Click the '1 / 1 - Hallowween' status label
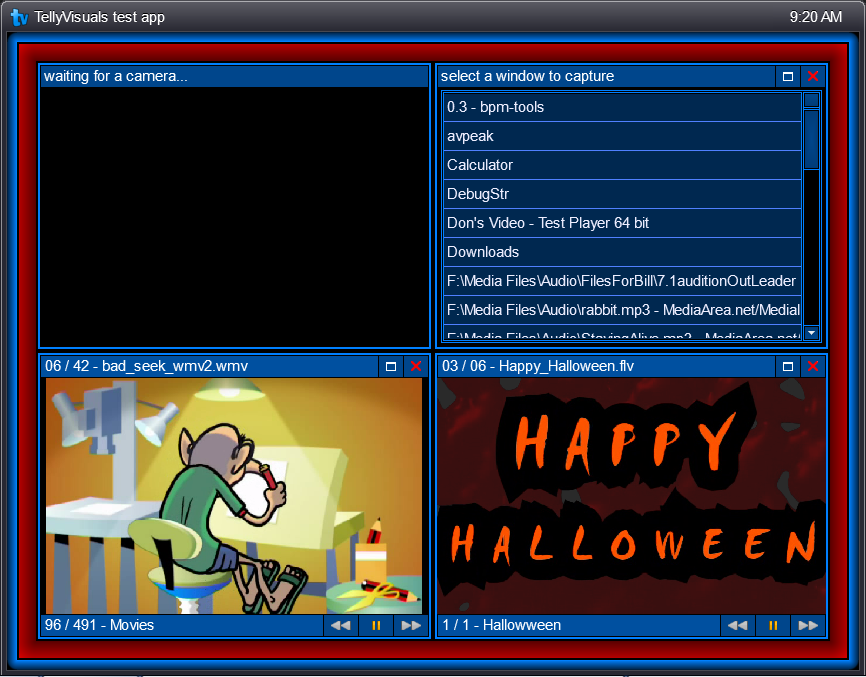Image resolution: width=866 pixels, height=677 pixels. pos(501,625)
